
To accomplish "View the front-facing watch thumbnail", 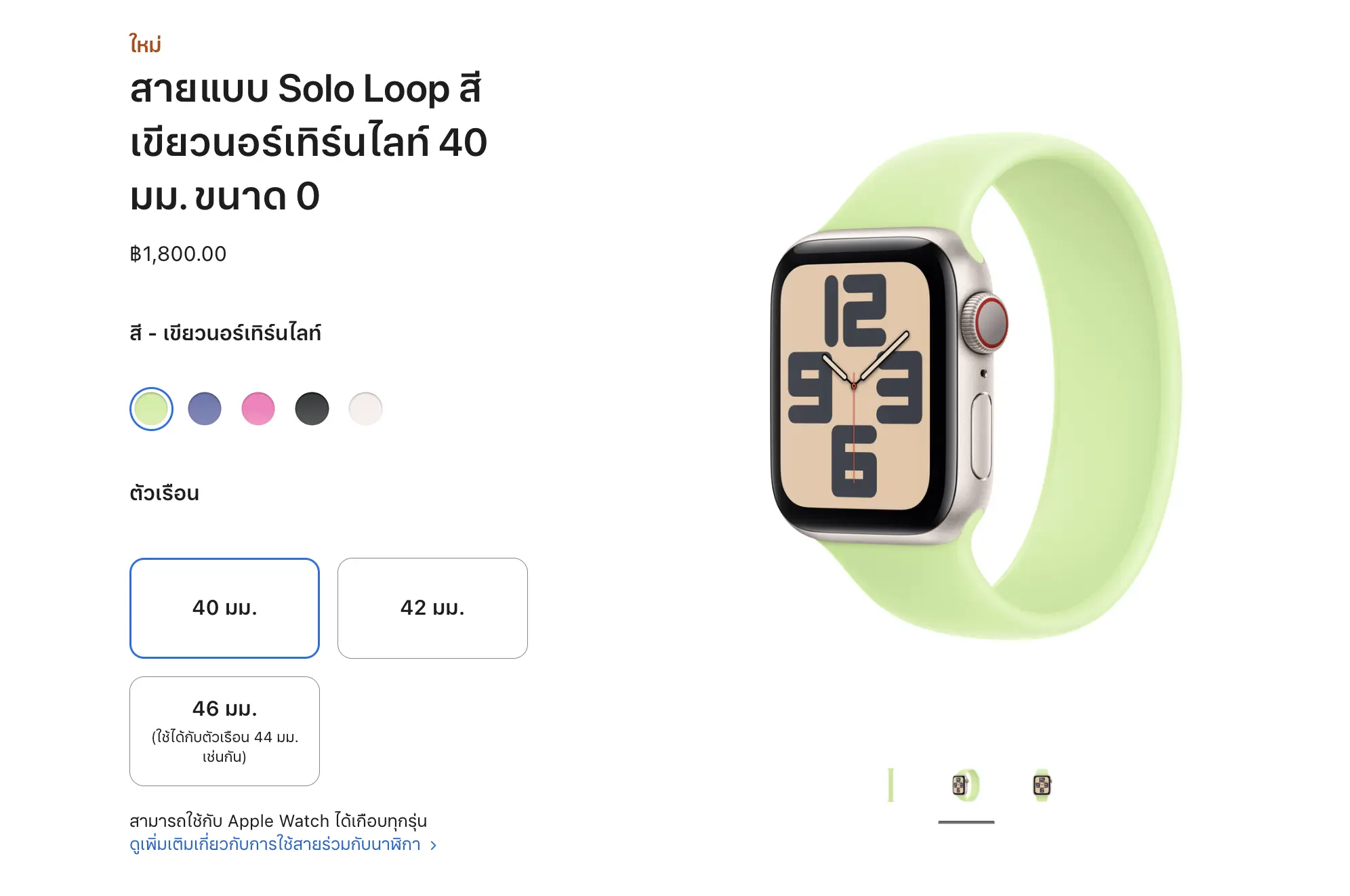I will [1042, 786].
